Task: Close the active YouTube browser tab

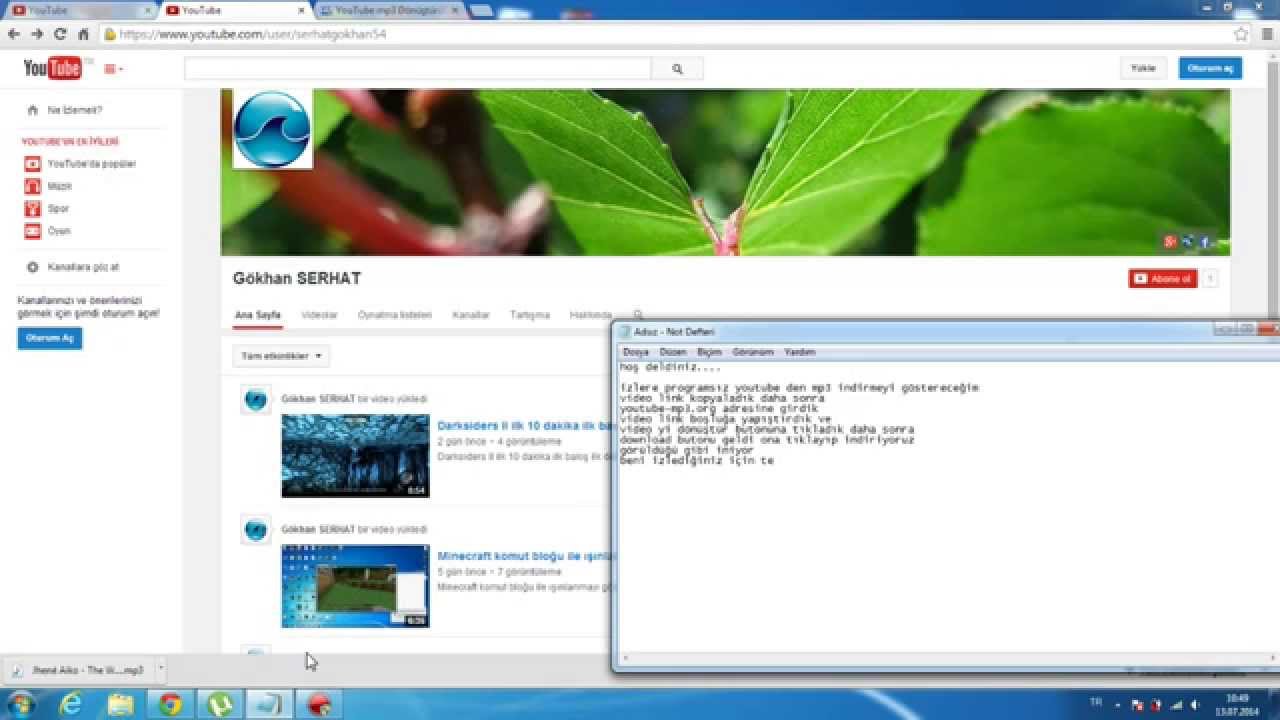Action: pyautogui.click(x=301, y=10)
